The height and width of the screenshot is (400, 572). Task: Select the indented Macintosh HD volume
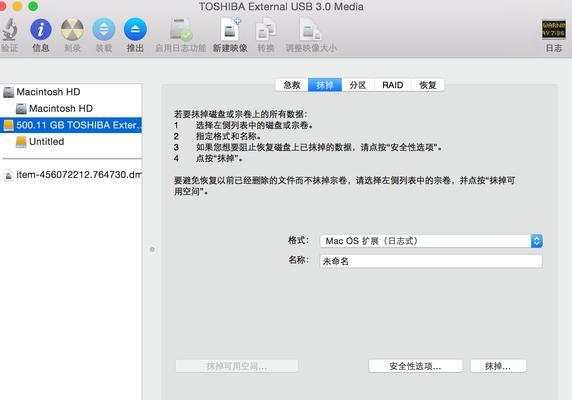pos(71,108)
